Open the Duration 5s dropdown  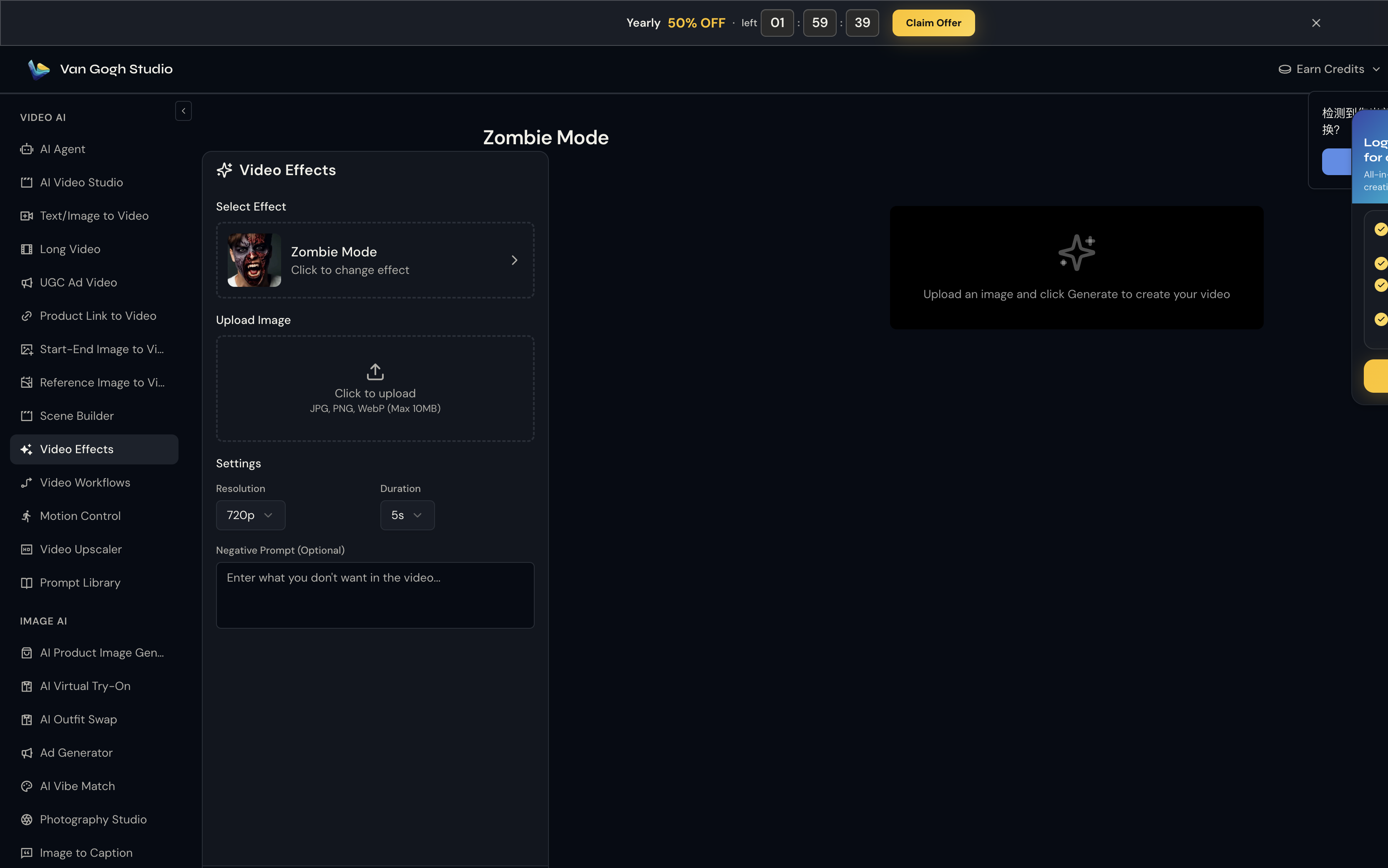tap(407, 515)
